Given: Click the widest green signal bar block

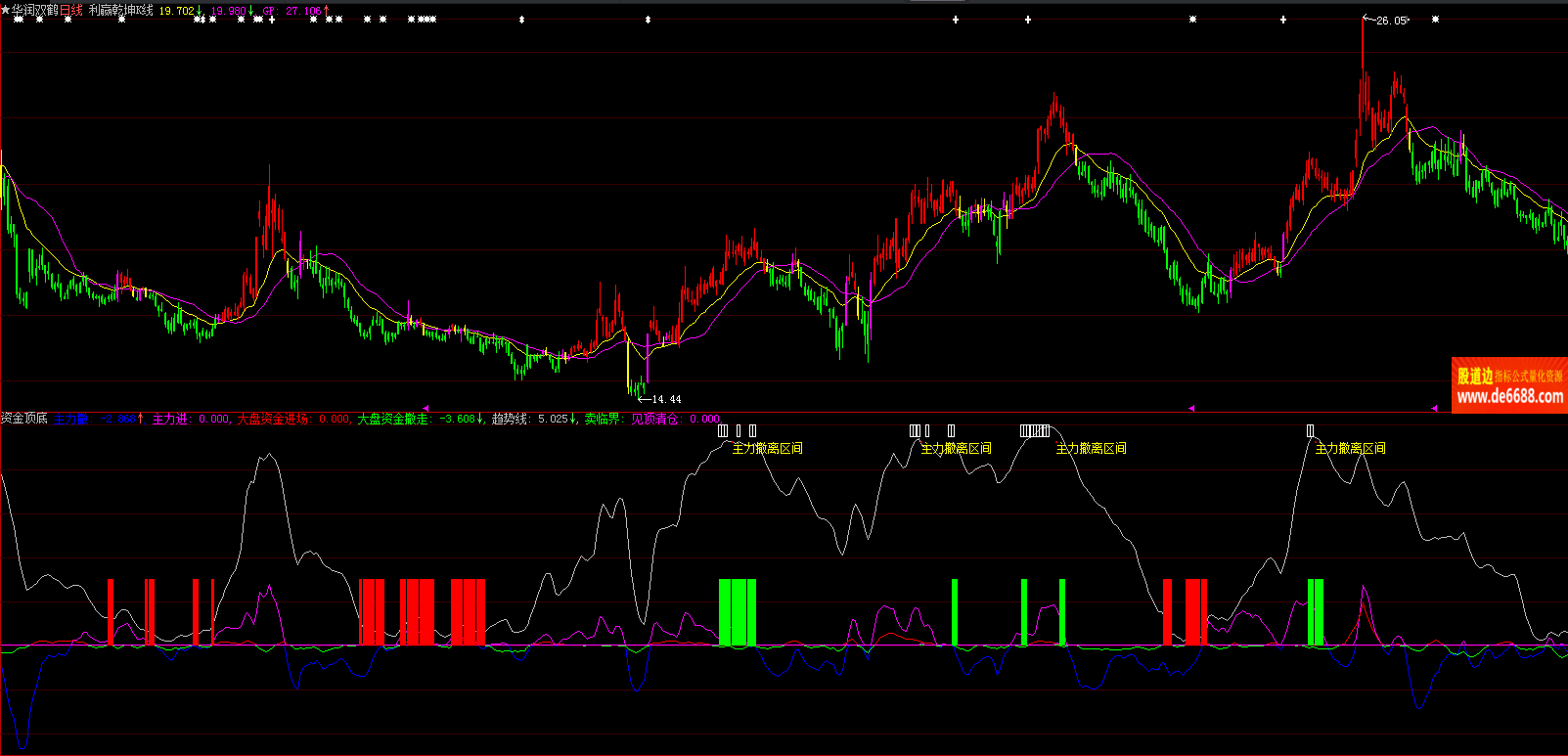Looking at the screenshot, I should (x=738, y=612).
